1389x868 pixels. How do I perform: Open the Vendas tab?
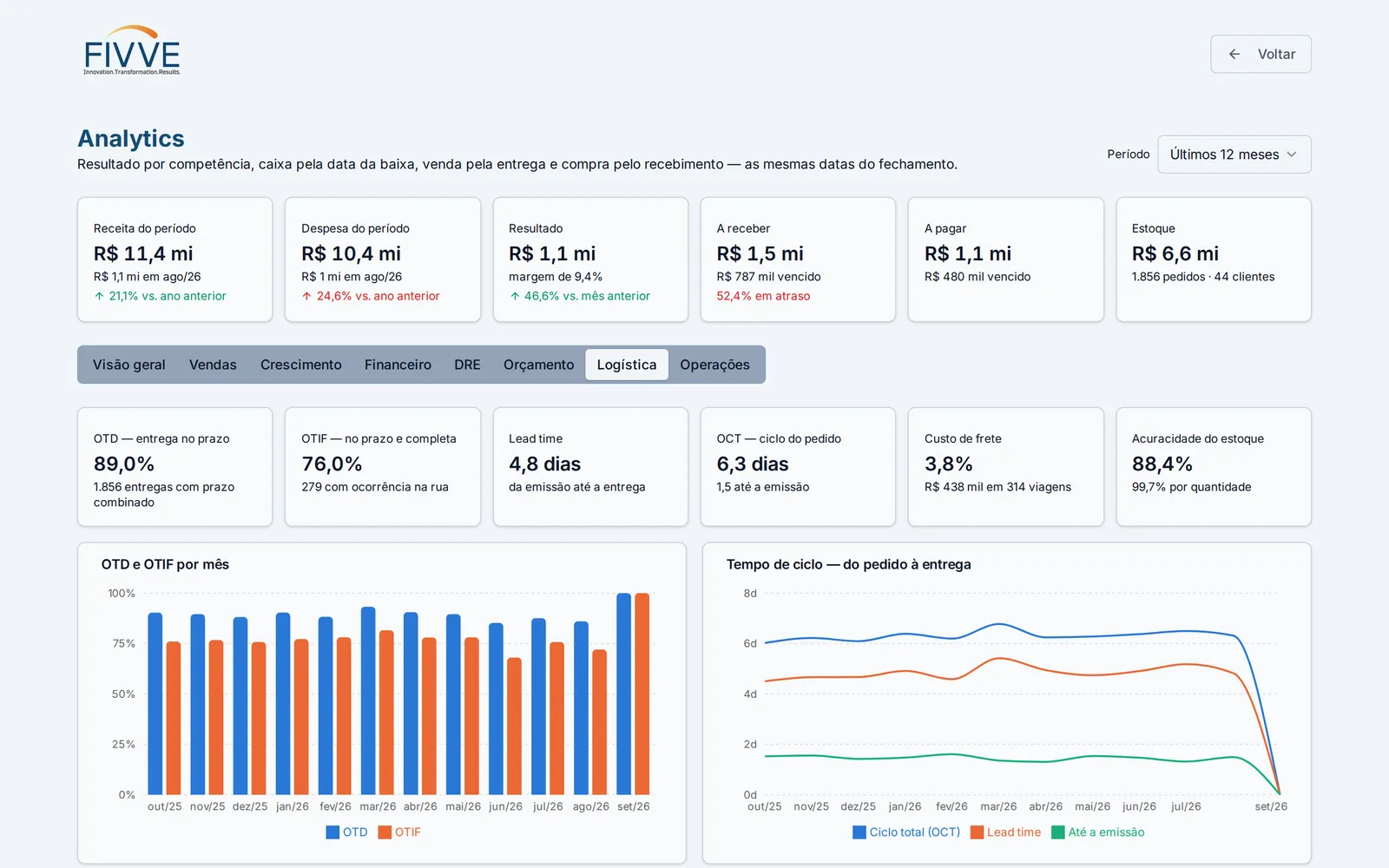[213, 365]
